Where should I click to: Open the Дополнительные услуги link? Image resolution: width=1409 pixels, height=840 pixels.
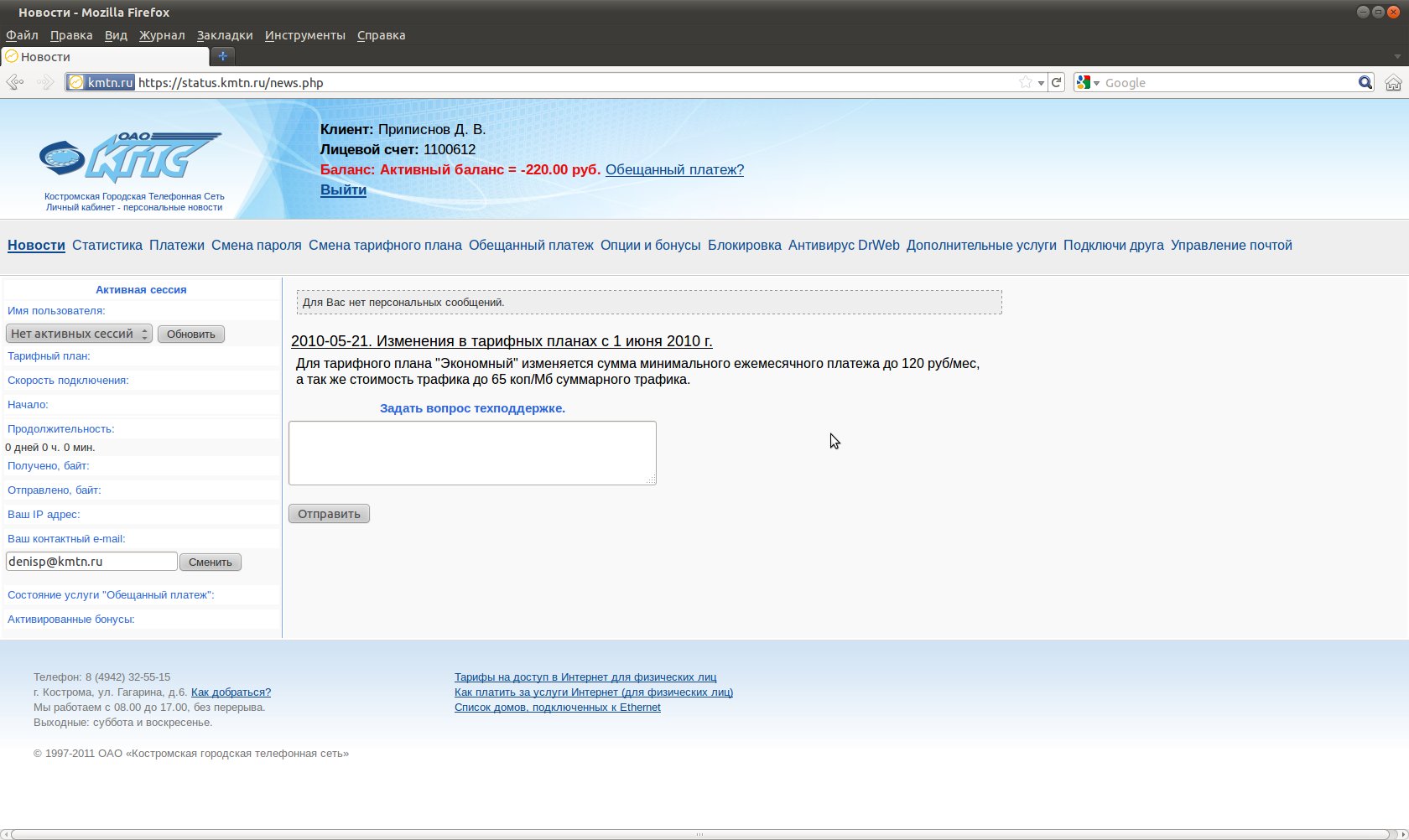click(981, 246)
